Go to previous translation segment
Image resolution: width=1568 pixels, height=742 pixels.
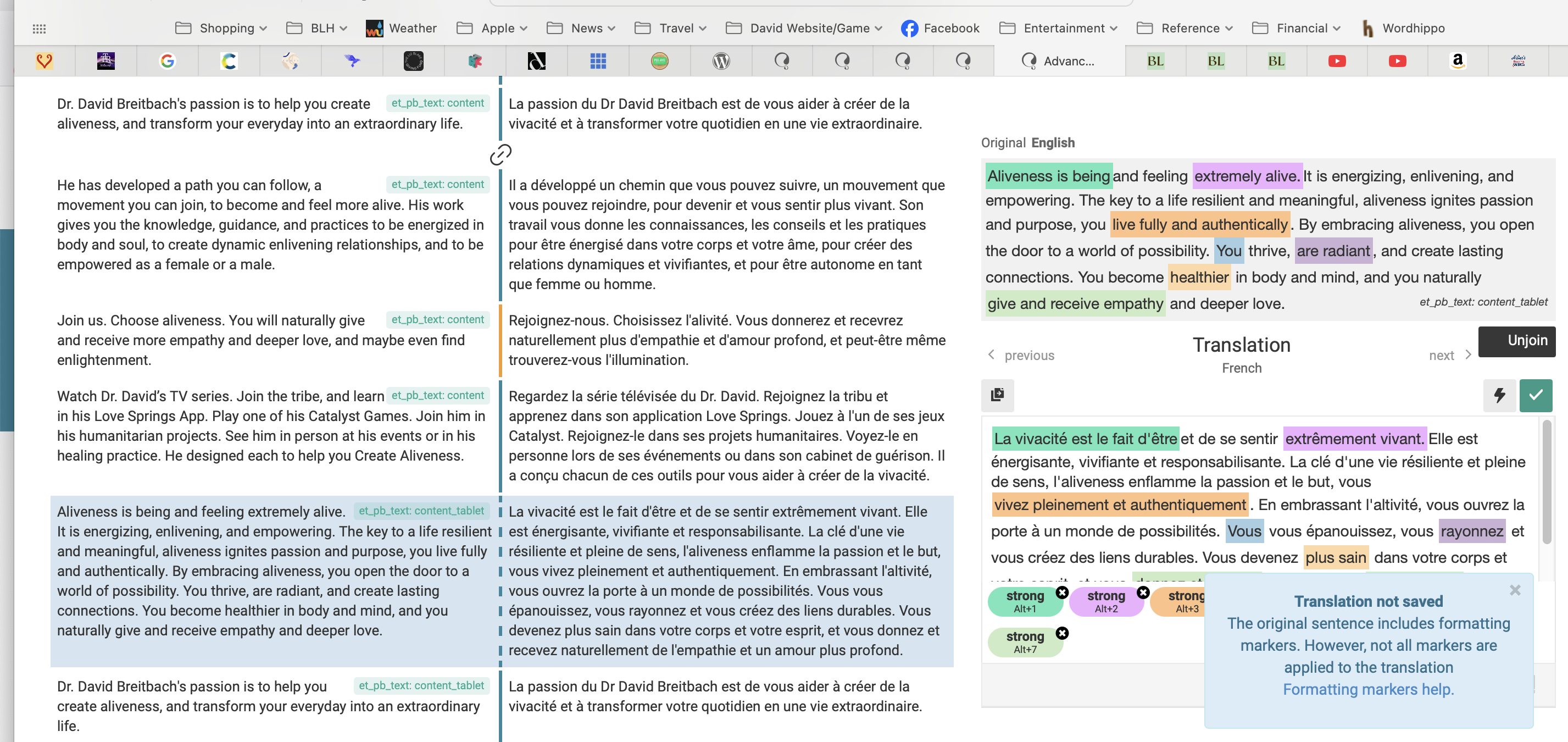pos(1021,356)
